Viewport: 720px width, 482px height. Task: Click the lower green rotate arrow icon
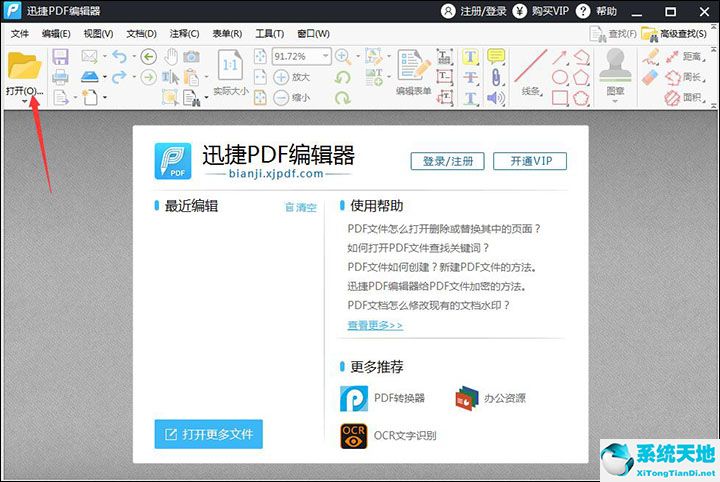[343, 97]
